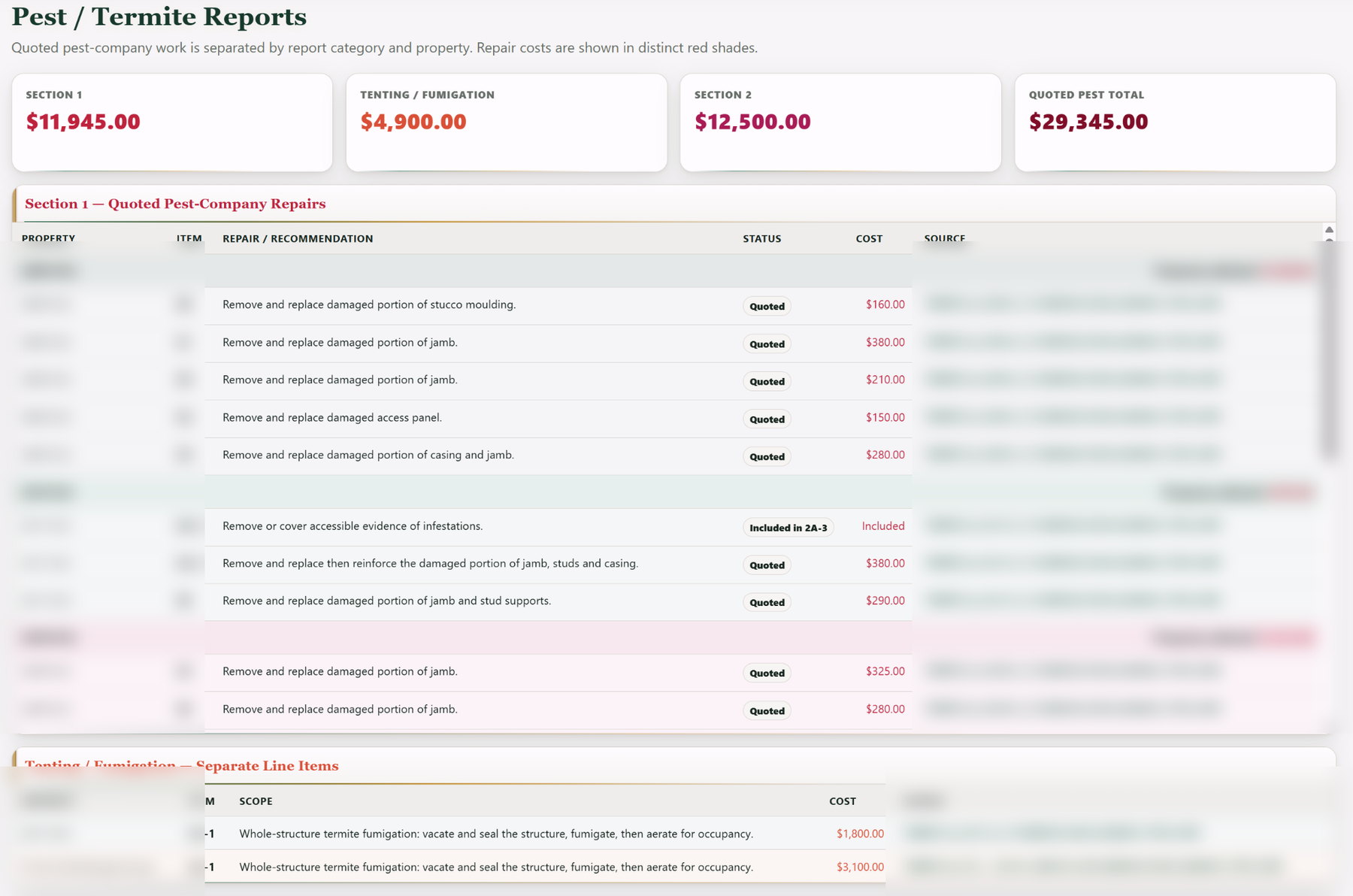Select the stucco moulding repair row text

coord(369,304)
